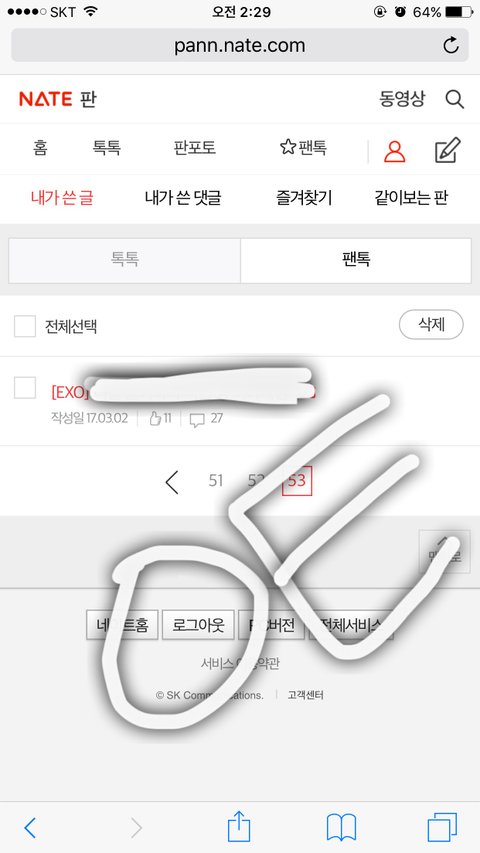
Task: Select page 51 in pagination
Action: (216, 481)
